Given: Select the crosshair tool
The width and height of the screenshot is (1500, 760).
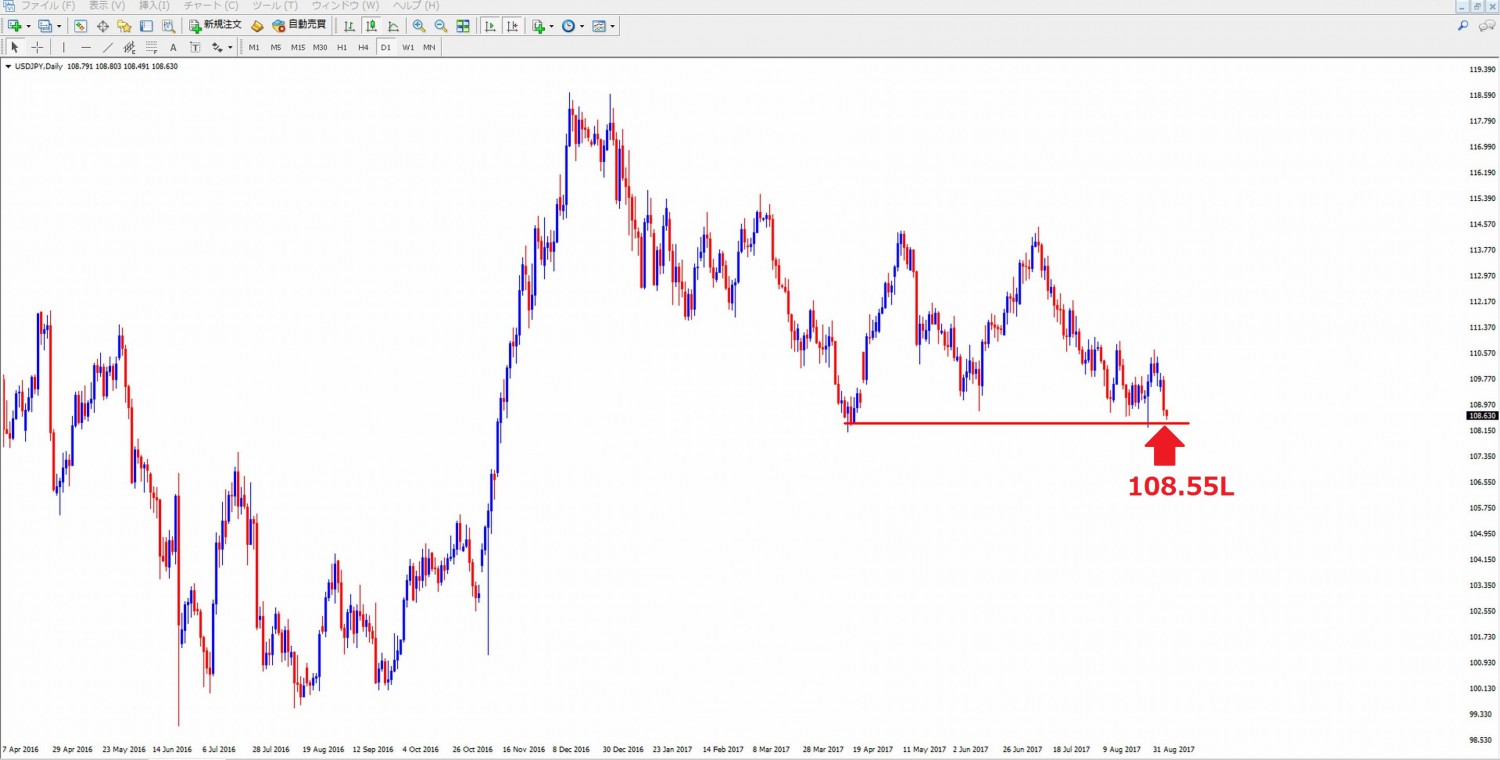Looking at the screenshot, I should coord(37,47).
